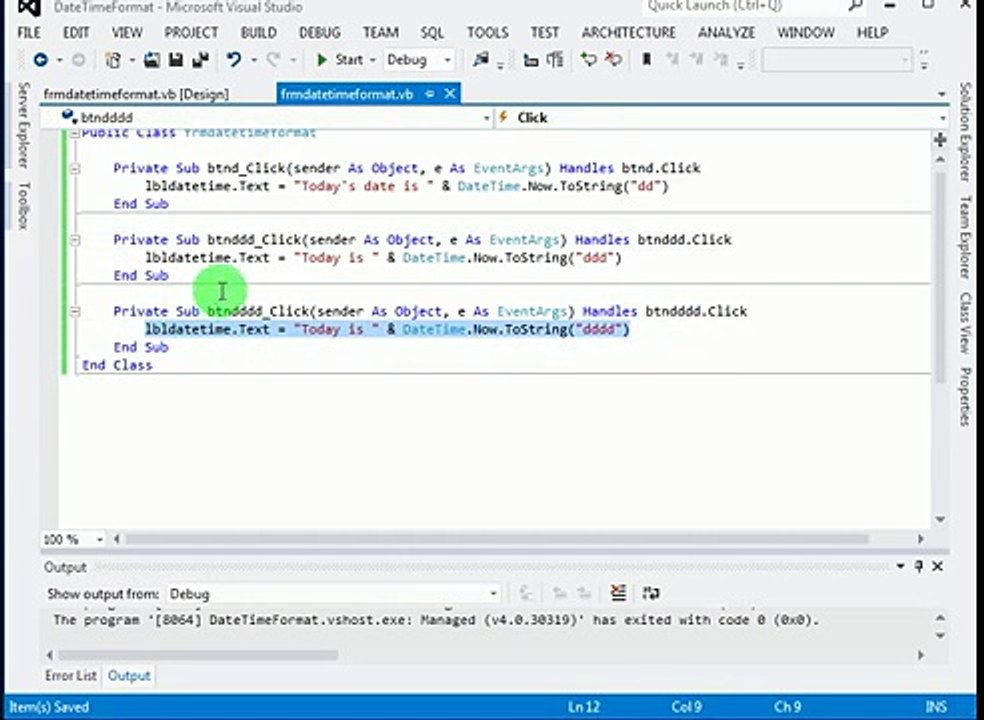The image size is (984, 720).
Task: Click the Quick Launch search field
Action: (745, 6)
